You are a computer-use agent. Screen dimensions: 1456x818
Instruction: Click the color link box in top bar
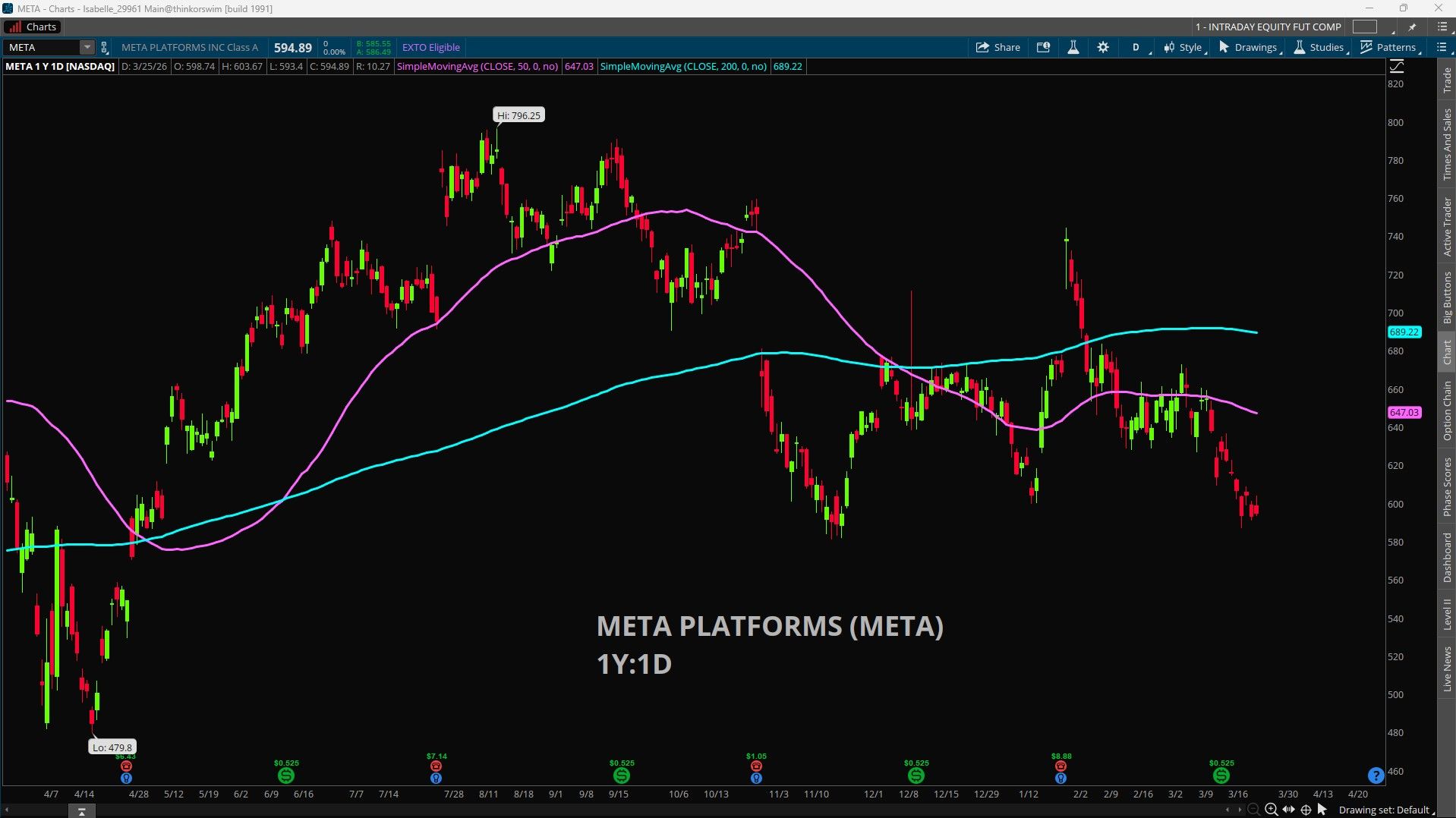click(x=1364, y=27)
